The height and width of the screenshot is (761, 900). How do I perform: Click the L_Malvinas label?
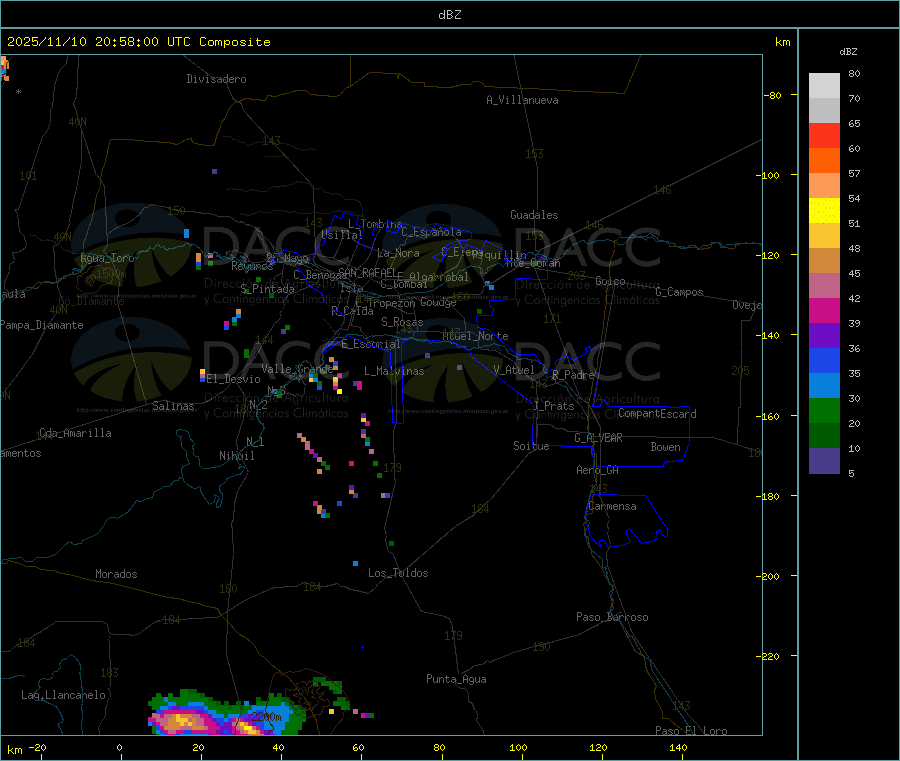(394, 371)
